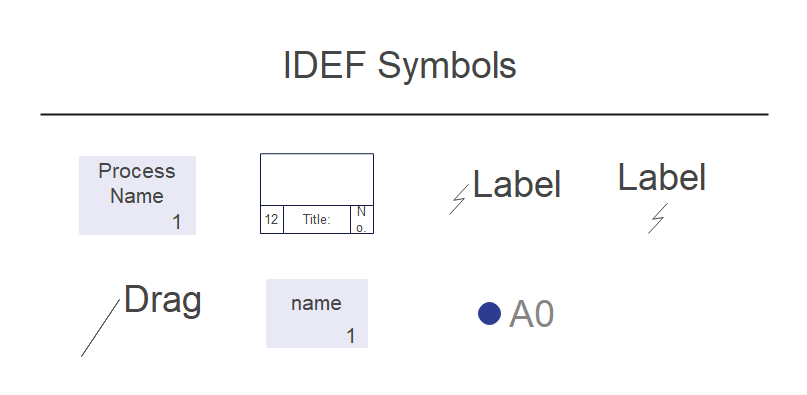Click number 1 in the name box
807x395 pixels.
click(350, 336)
